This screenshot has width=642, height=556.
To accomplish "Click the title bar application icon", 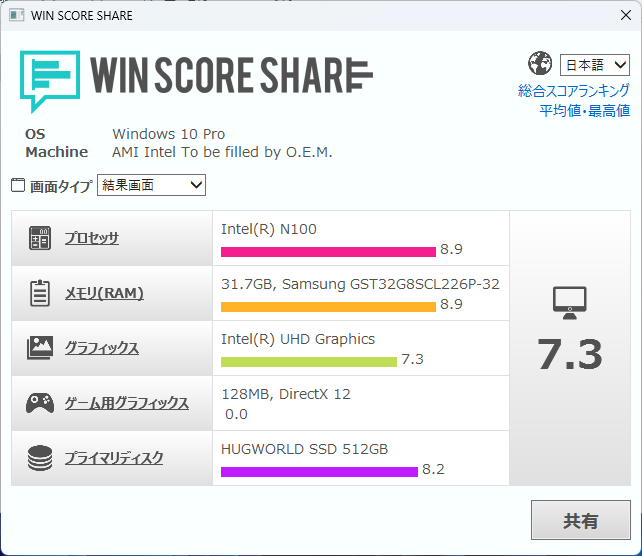I will (16, 16).
